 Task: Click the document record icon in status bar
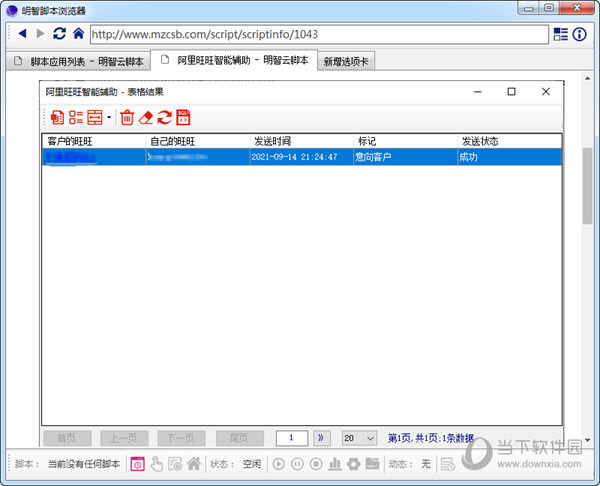pos(175,464)
